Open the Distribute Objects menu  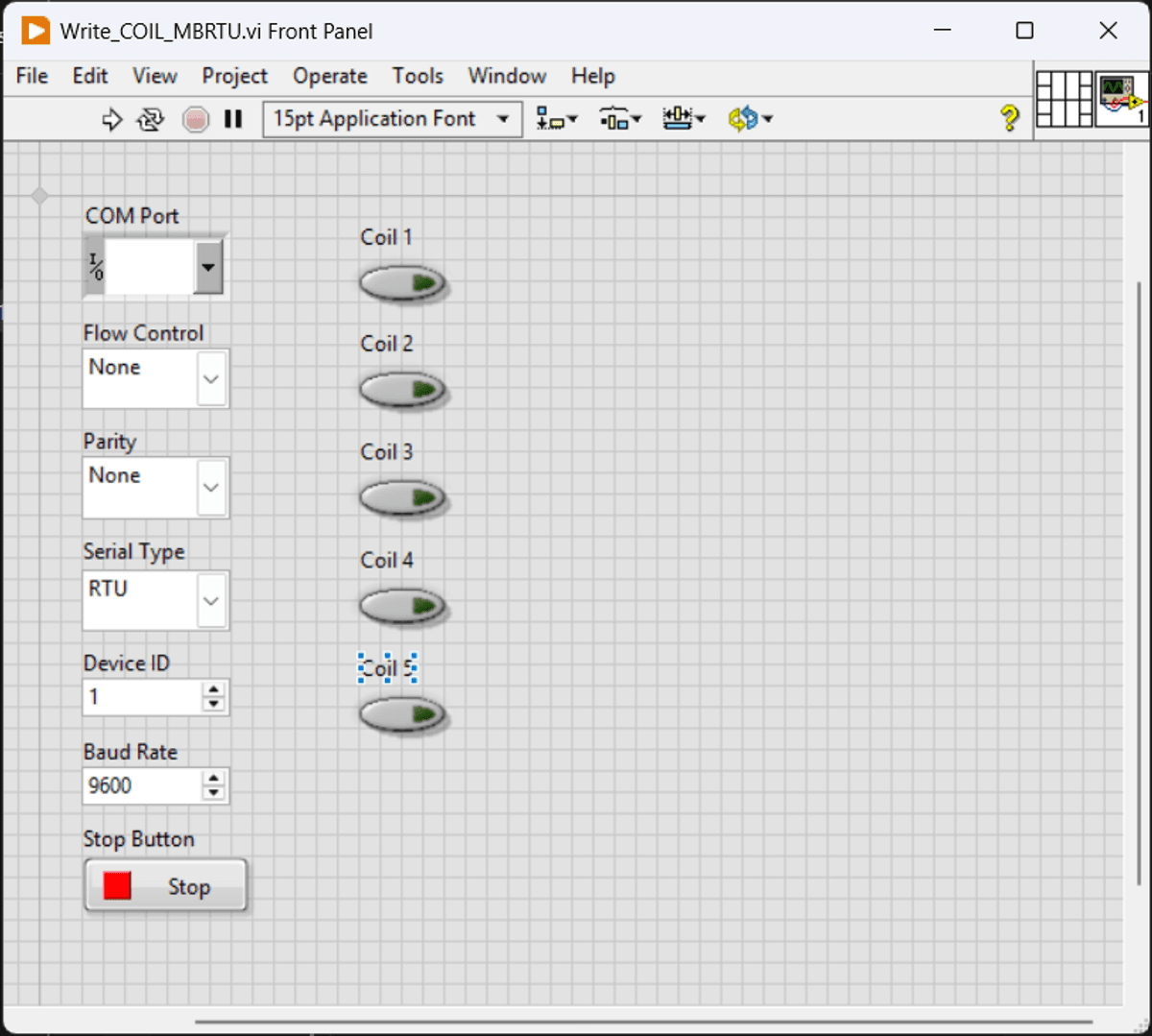click(x=620, y=119)
